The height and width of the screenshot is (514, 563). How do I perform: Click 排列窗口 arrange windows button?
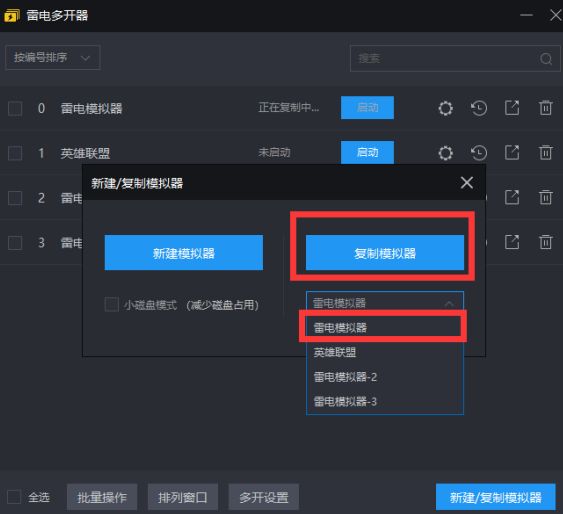pyautogui.click(x=183, y=497)
